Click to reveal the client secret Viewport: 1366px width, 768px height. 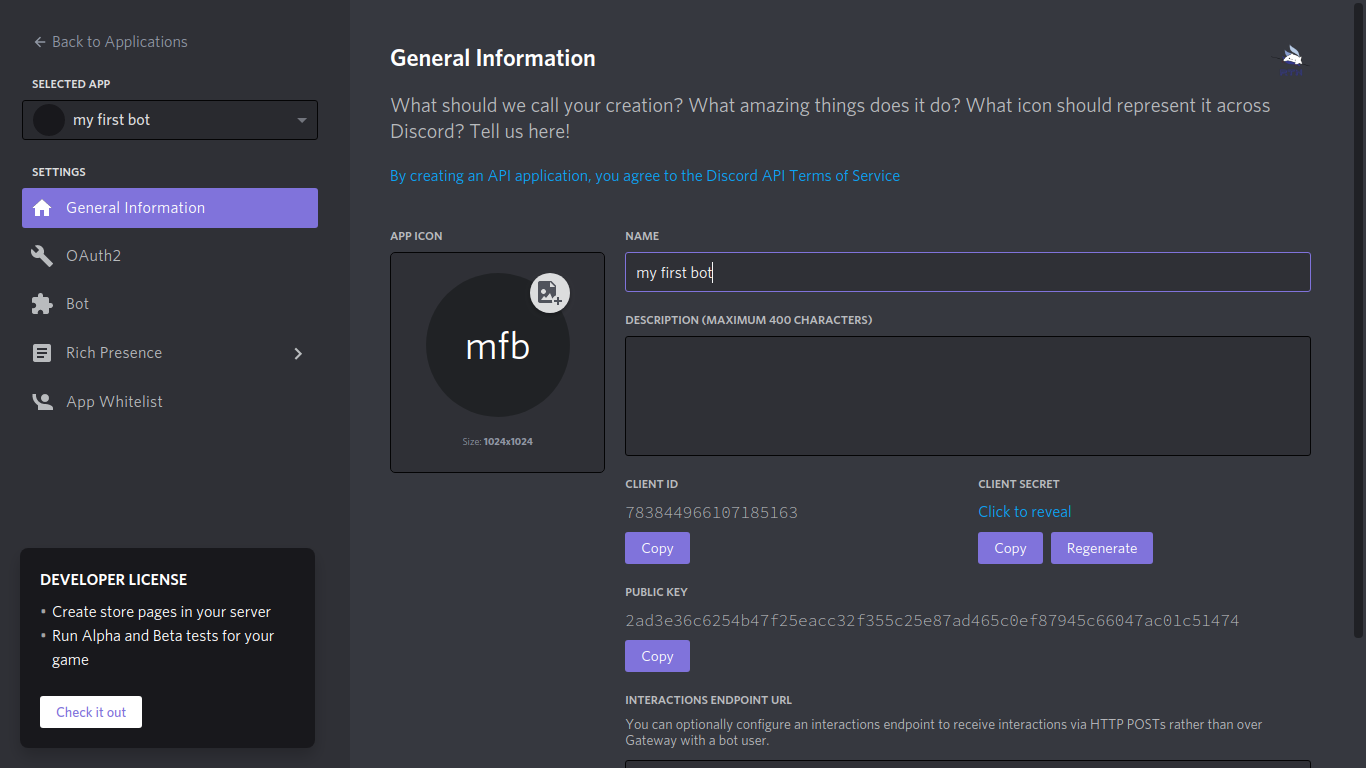coord(1024,512)
